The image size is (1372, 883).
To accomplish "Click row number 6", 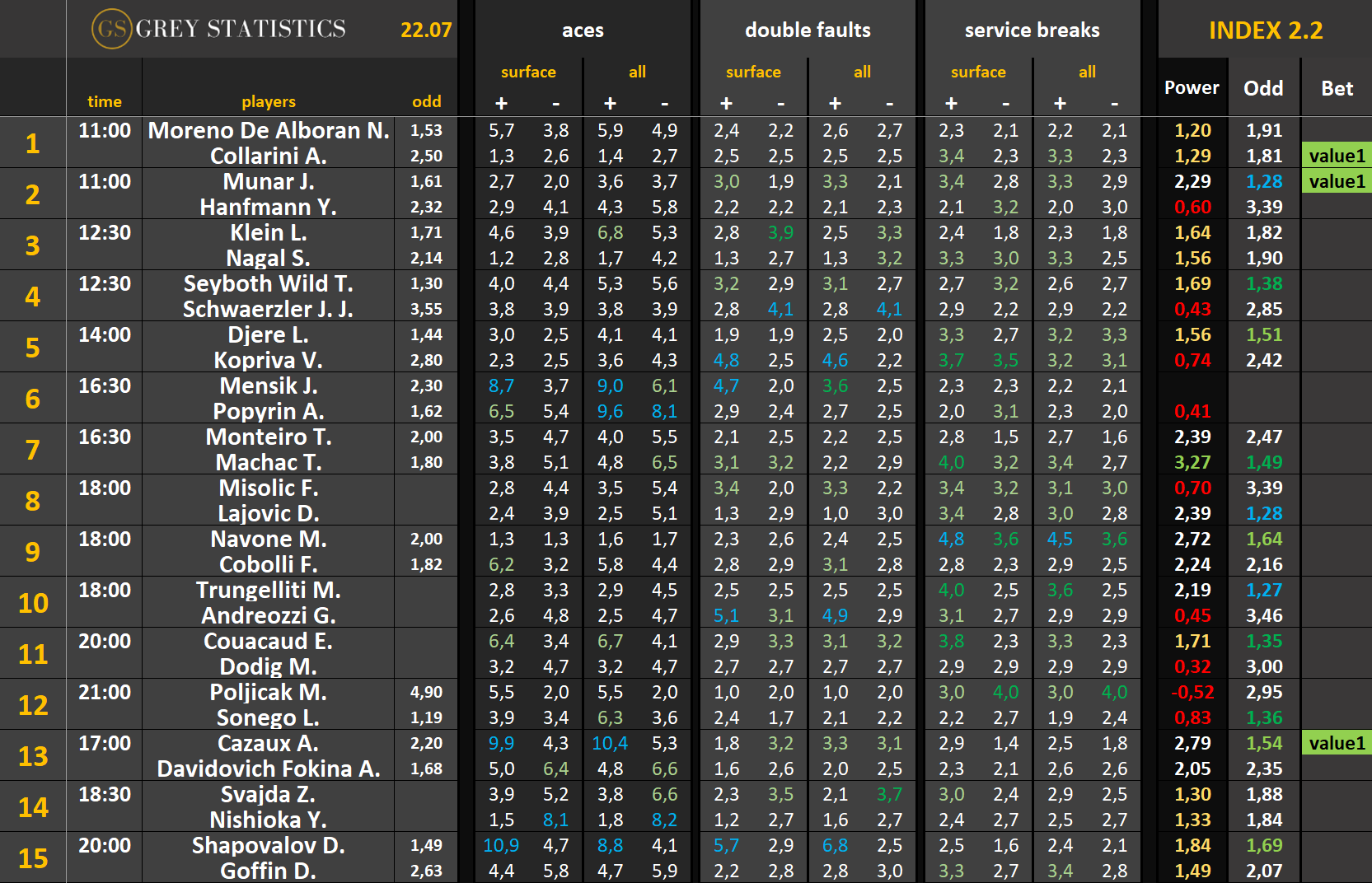I will [33, 399].
